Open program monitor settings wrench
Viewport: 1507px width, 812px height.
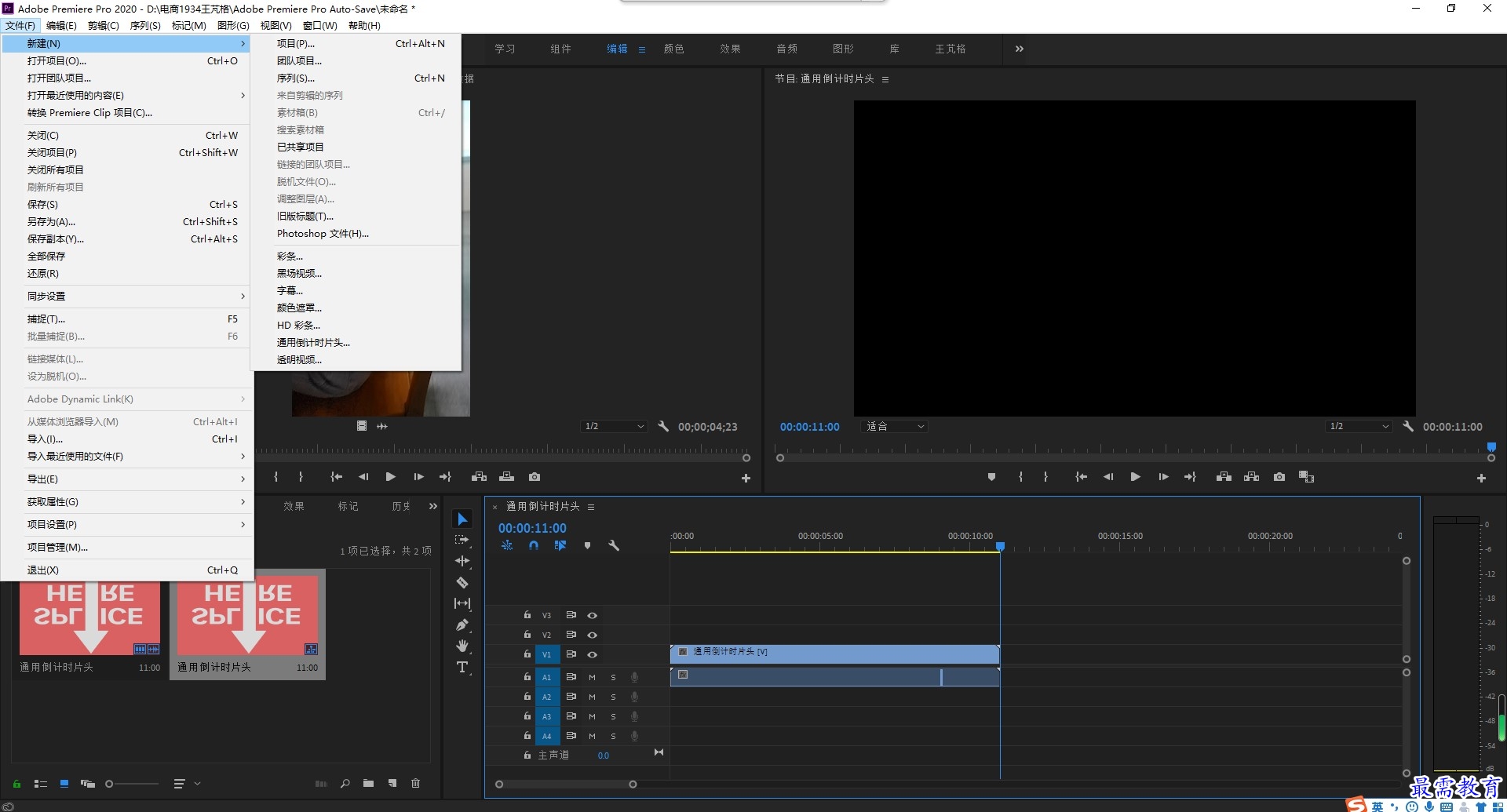click(x=1408, y=426)
